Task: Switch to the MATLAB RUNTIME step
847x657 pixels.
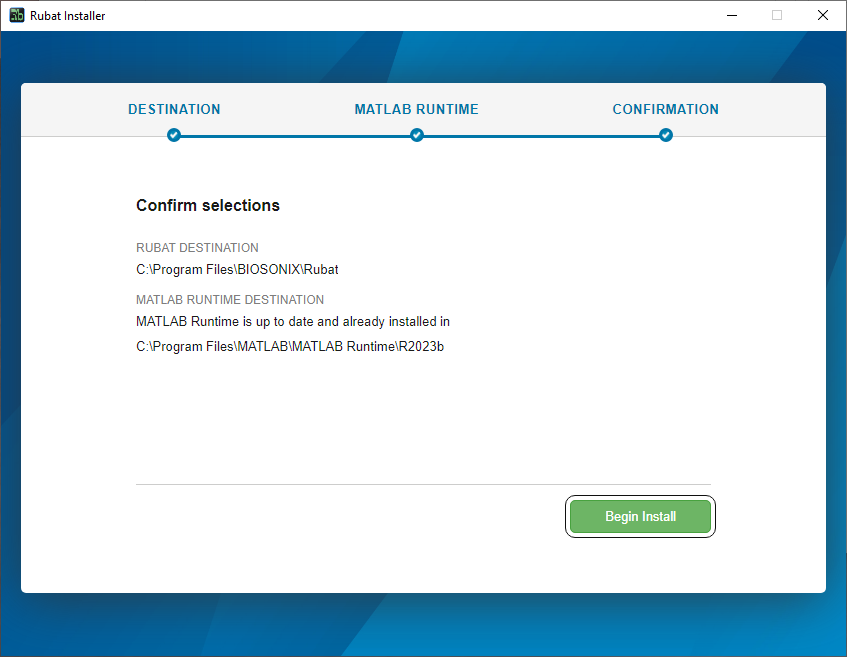Action: (x=416, y=109)
